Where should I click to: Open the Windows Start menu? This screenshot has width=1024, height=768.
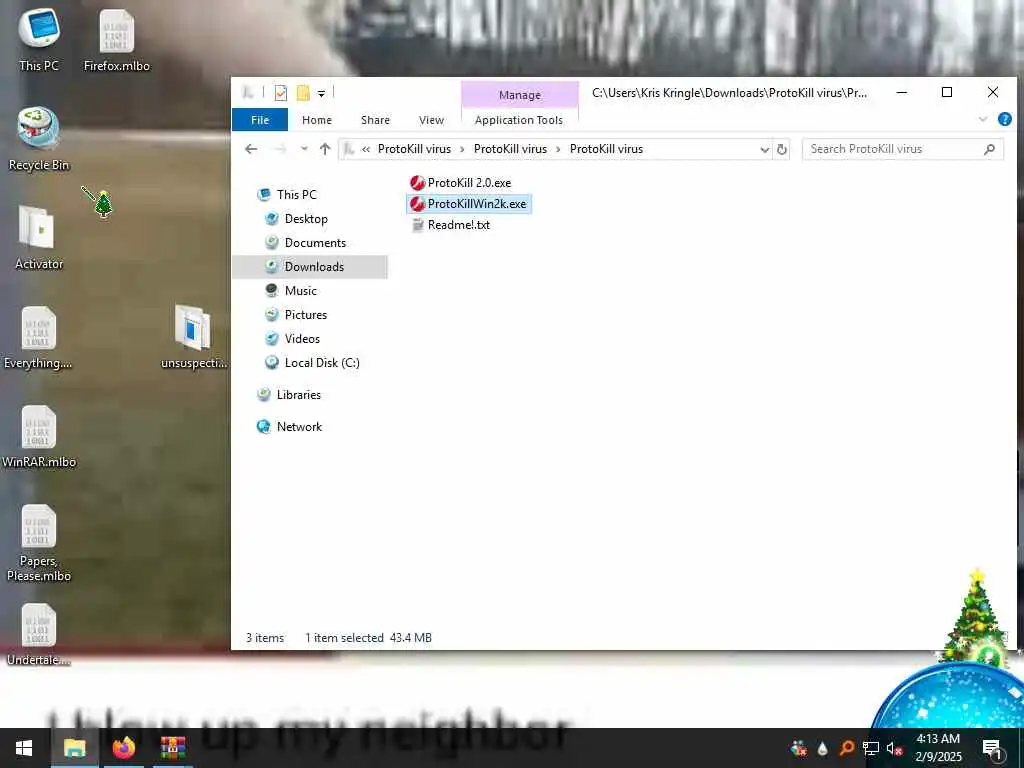tap(24, 748)
